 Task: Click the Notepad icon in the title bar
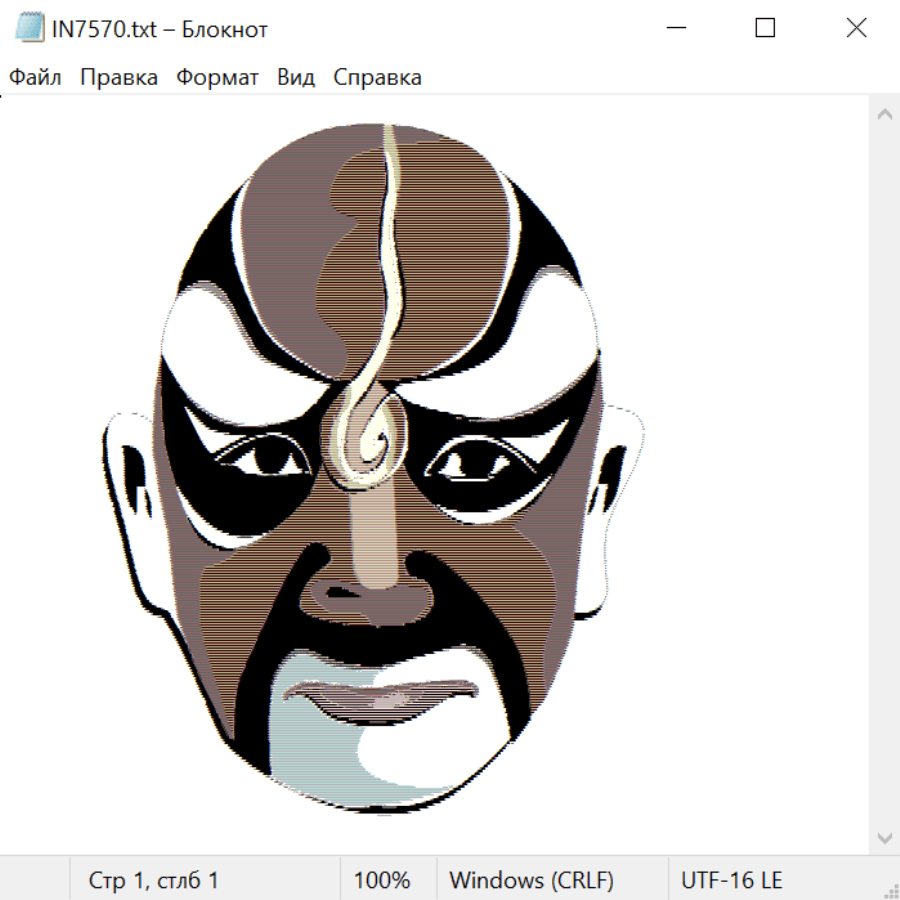coord(28,29)
